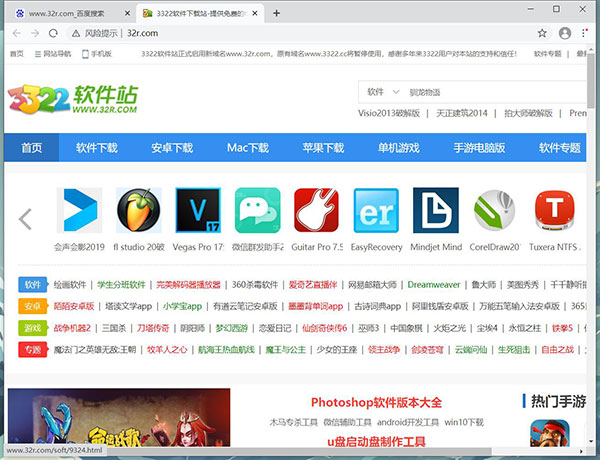Open the Visio2013破解版 hot search link

pyautogui.click(x=389, y=113)
